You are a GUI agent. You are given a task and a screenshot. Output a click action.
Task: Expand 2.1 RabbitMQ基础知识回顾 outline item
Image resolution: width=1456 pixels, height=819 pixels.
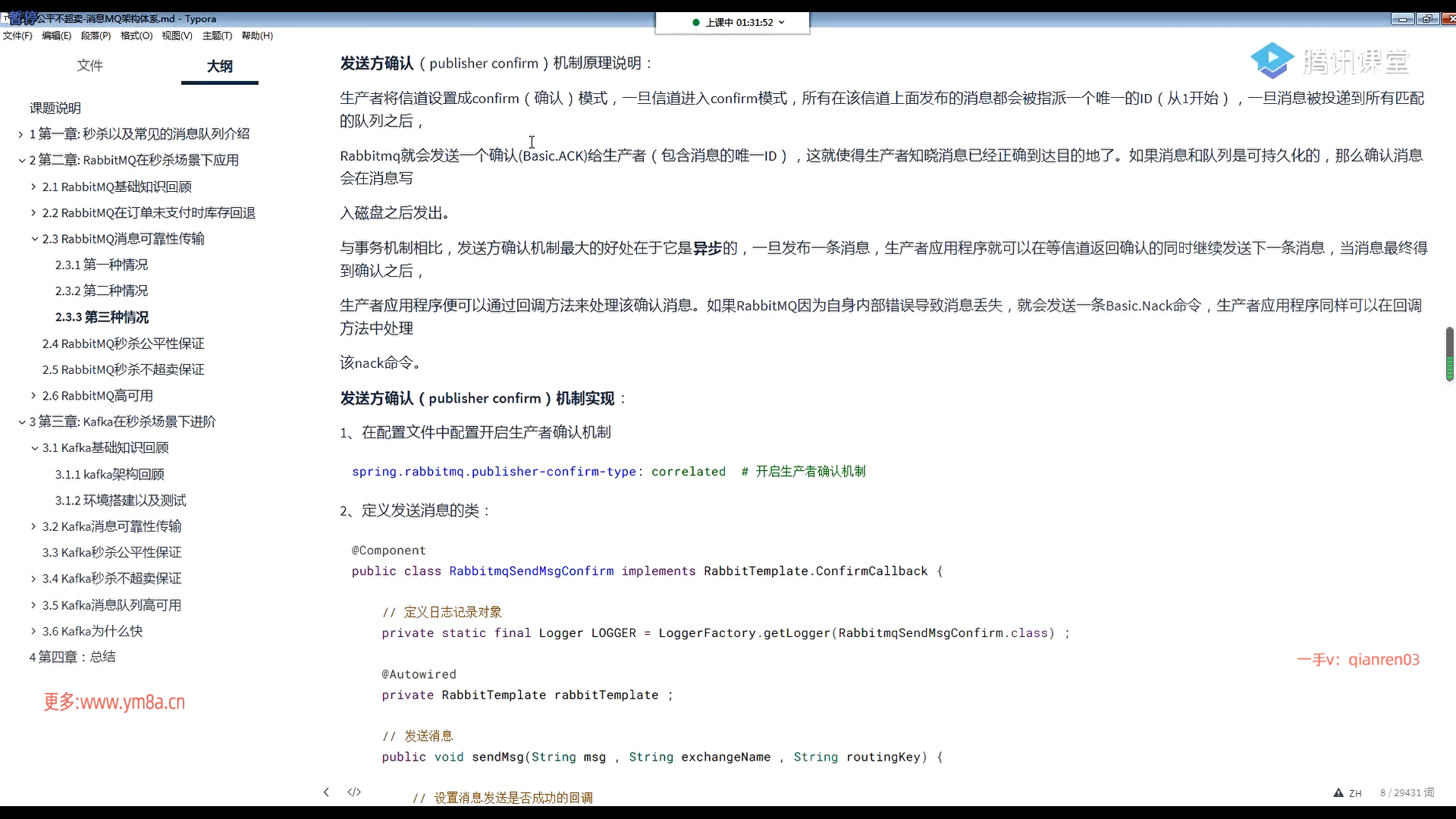coord(33,187)
